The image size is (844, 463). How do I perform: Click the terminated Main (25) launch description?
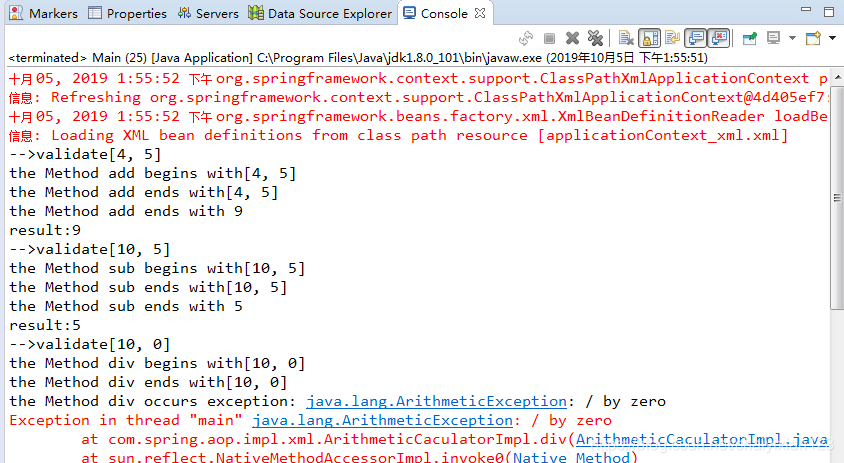coord(358,58)
